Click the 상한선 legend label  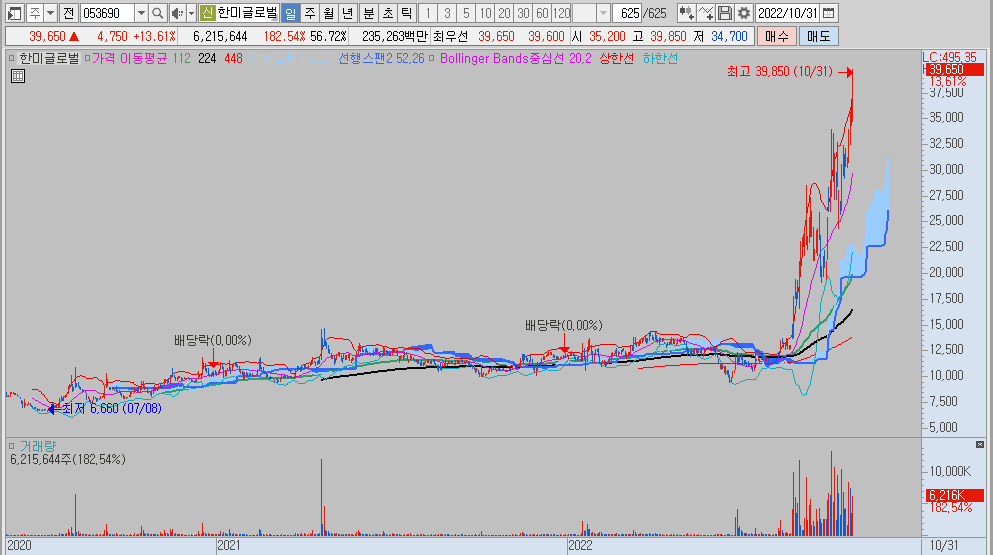click(x=617, y=58)
